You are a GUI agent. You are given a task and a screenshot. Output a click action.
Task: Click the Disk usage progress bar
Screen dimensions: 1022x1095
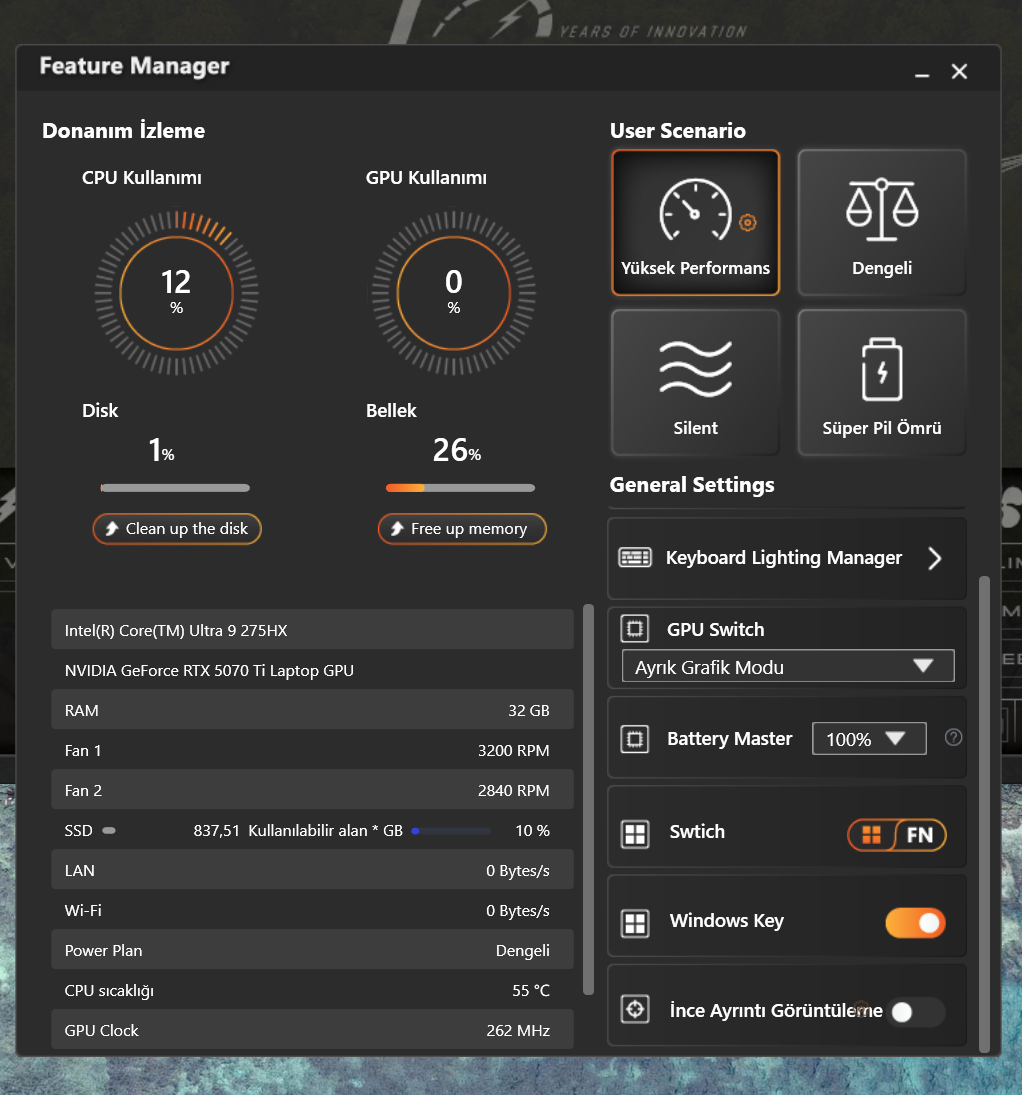tap(175, 488)
